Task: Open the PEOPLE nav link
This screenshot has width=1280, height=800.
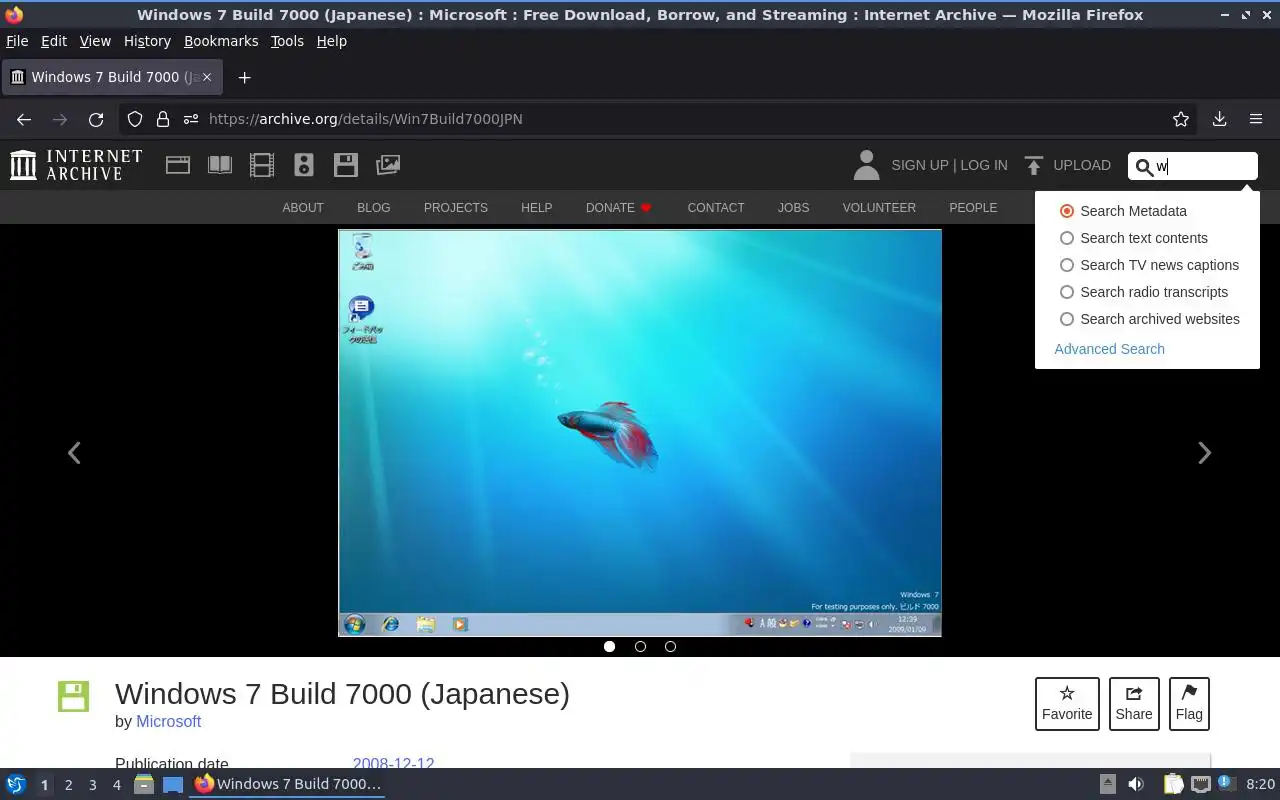Action: [973, 208]
